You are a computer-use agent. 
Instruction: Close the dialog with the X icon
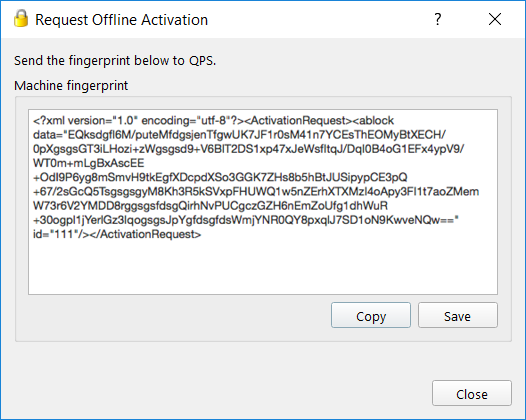tap(495, 19)
